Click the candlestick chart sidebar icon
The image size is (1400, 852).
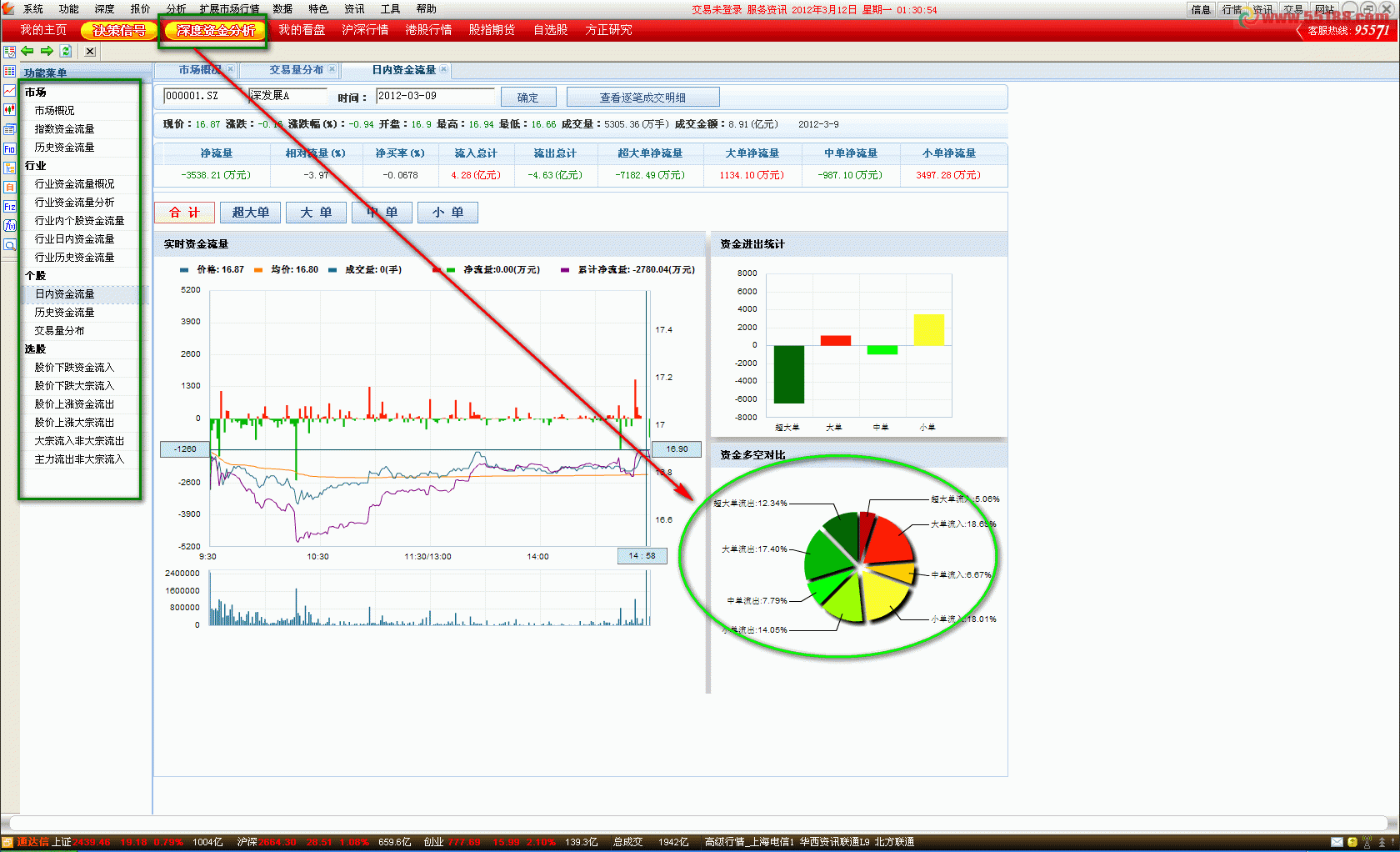click(x=9, y=109)
